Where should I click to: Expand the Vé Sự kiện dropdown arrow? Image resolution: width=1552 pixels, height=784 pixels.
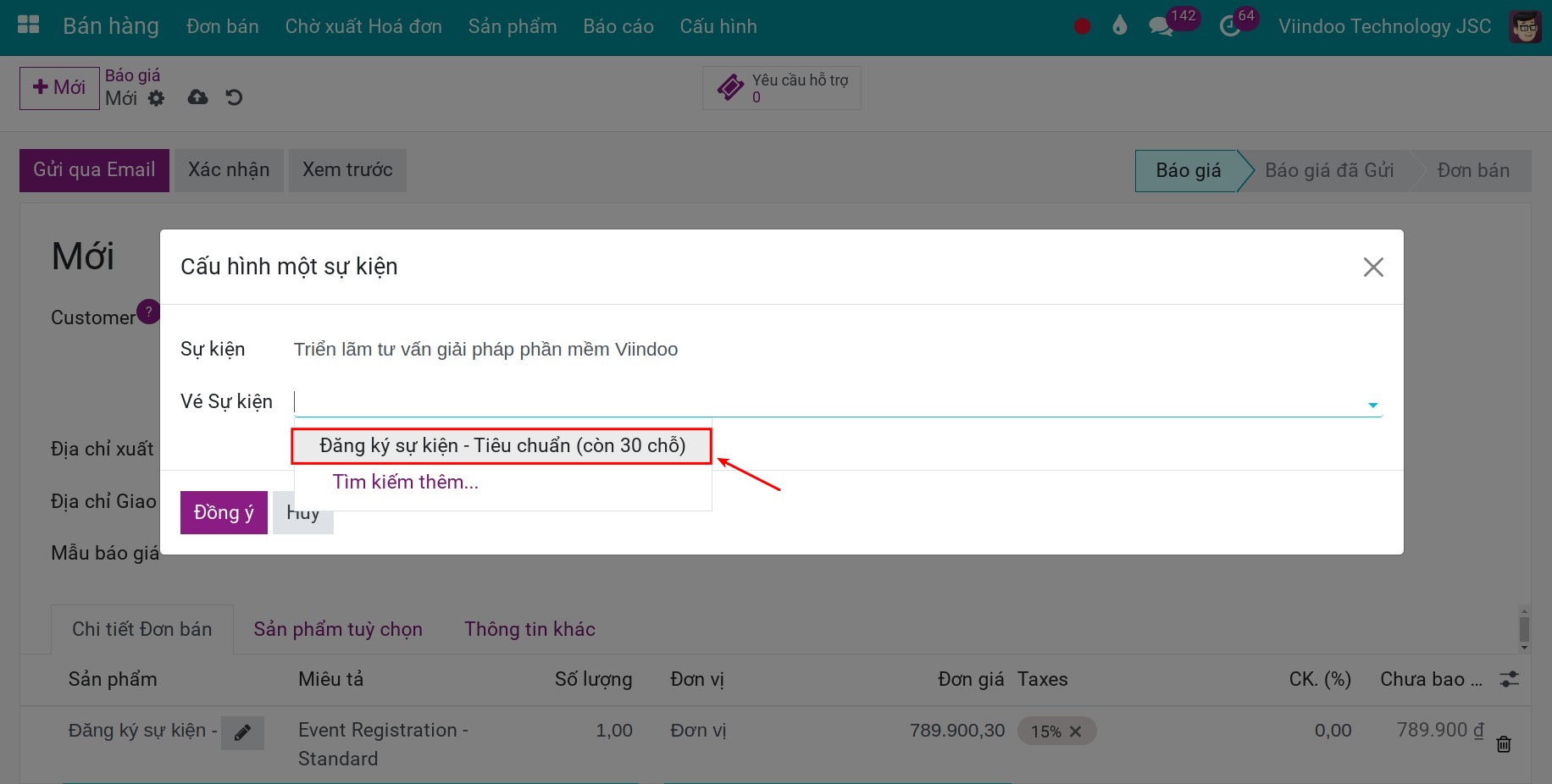click(x=1372, y=405)
